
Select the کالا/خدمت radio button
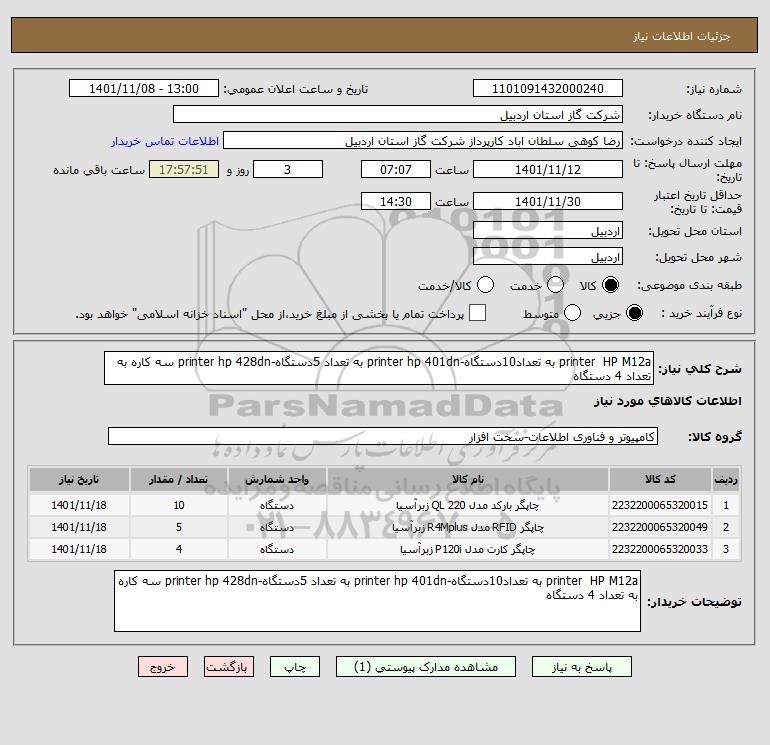pyautogui.click(x=486, y=285)
